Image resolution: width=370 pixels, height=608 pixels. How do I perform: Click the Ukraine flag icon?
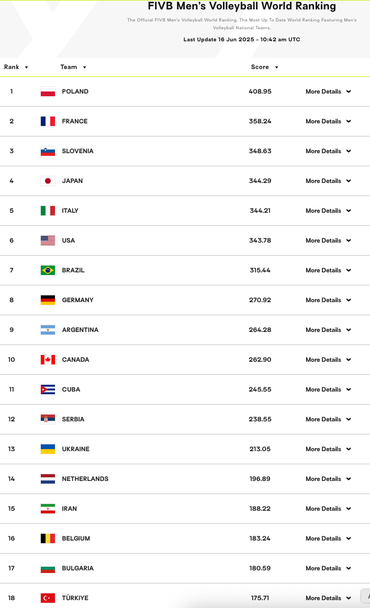click(x=48, y=449)
